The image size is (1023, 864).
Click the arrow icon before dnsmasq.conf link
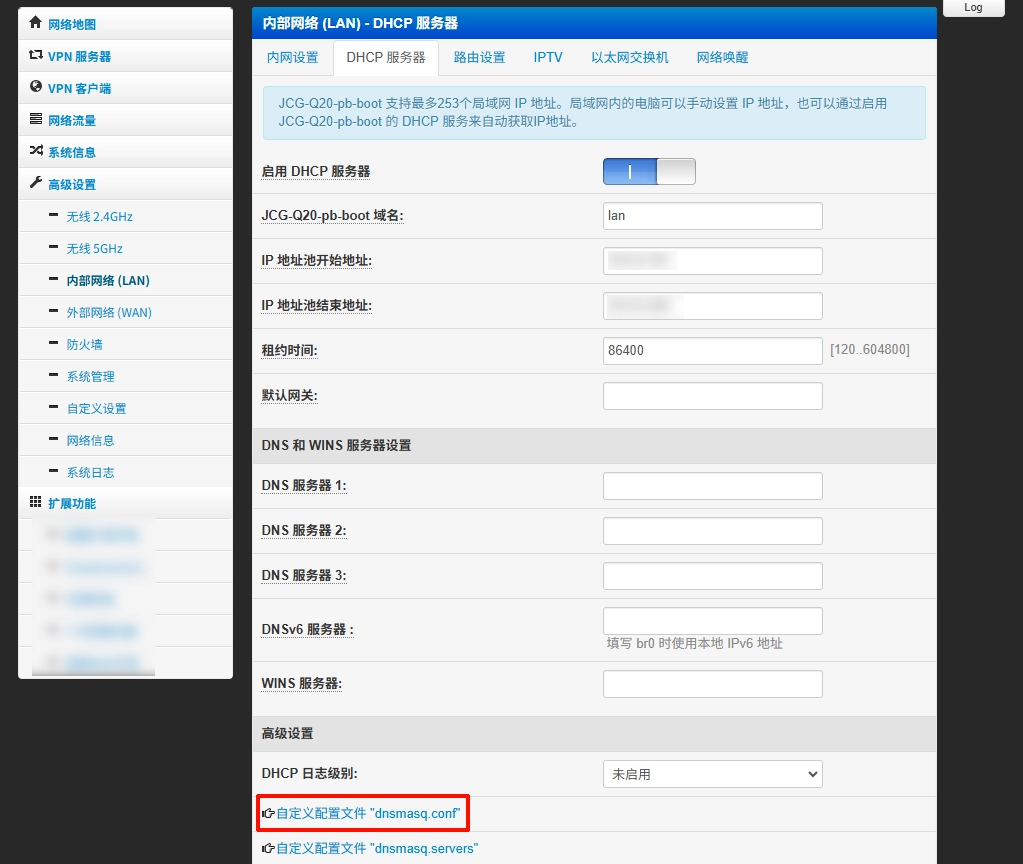(x=268, y=813)
